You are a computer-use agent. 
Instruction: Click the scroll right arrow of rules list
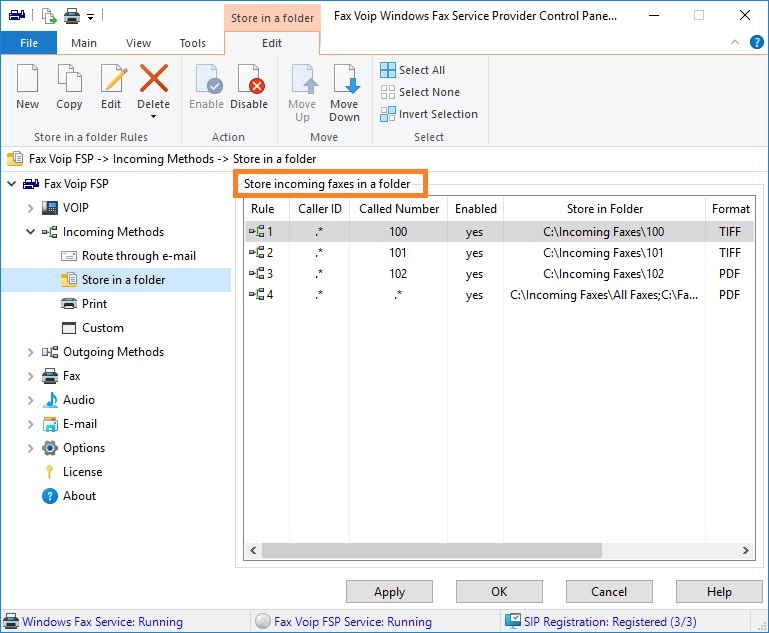click(x=745, y=550)
